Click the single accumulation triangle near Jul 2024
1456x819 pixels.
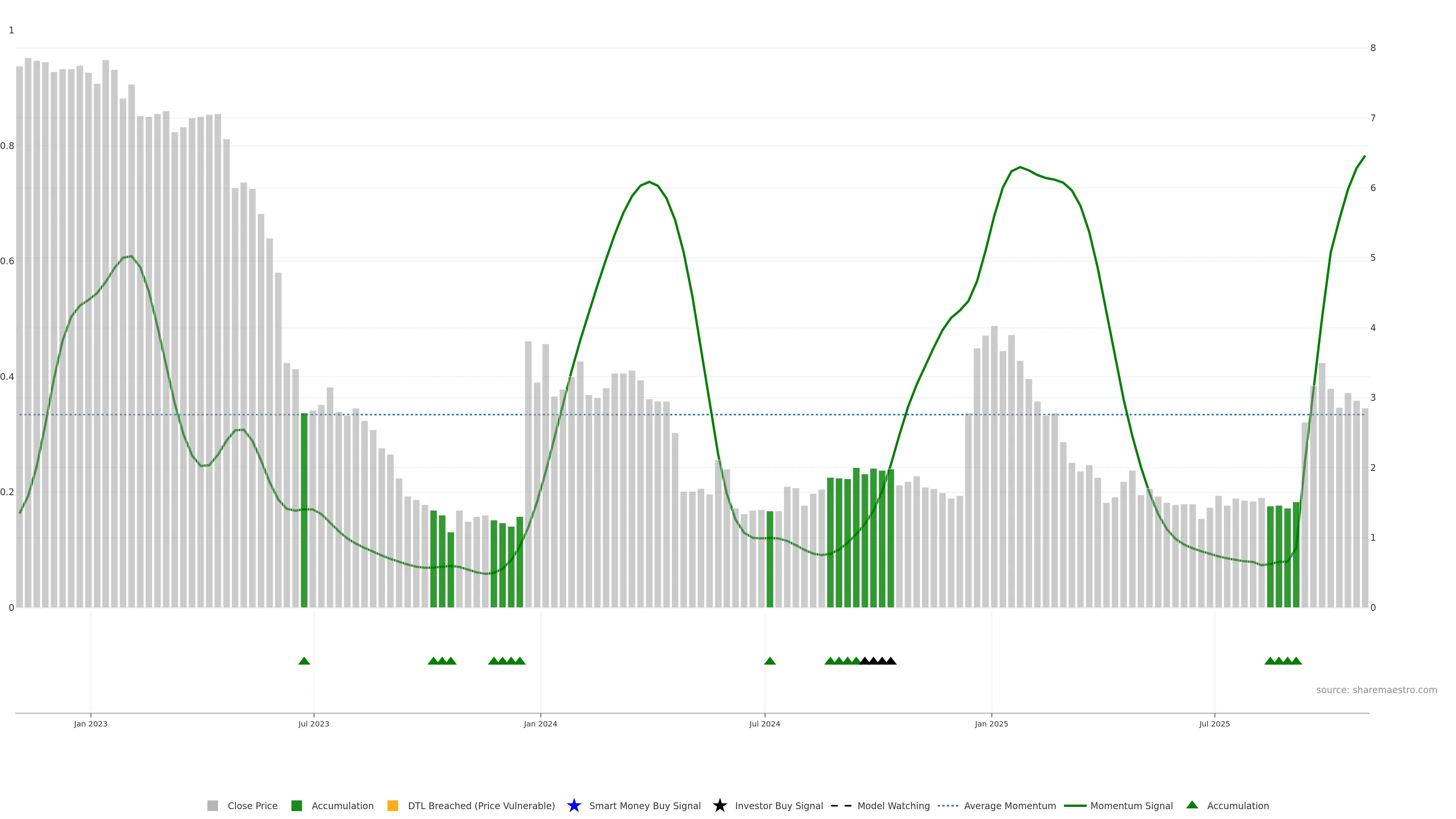(x=770, y=661)
